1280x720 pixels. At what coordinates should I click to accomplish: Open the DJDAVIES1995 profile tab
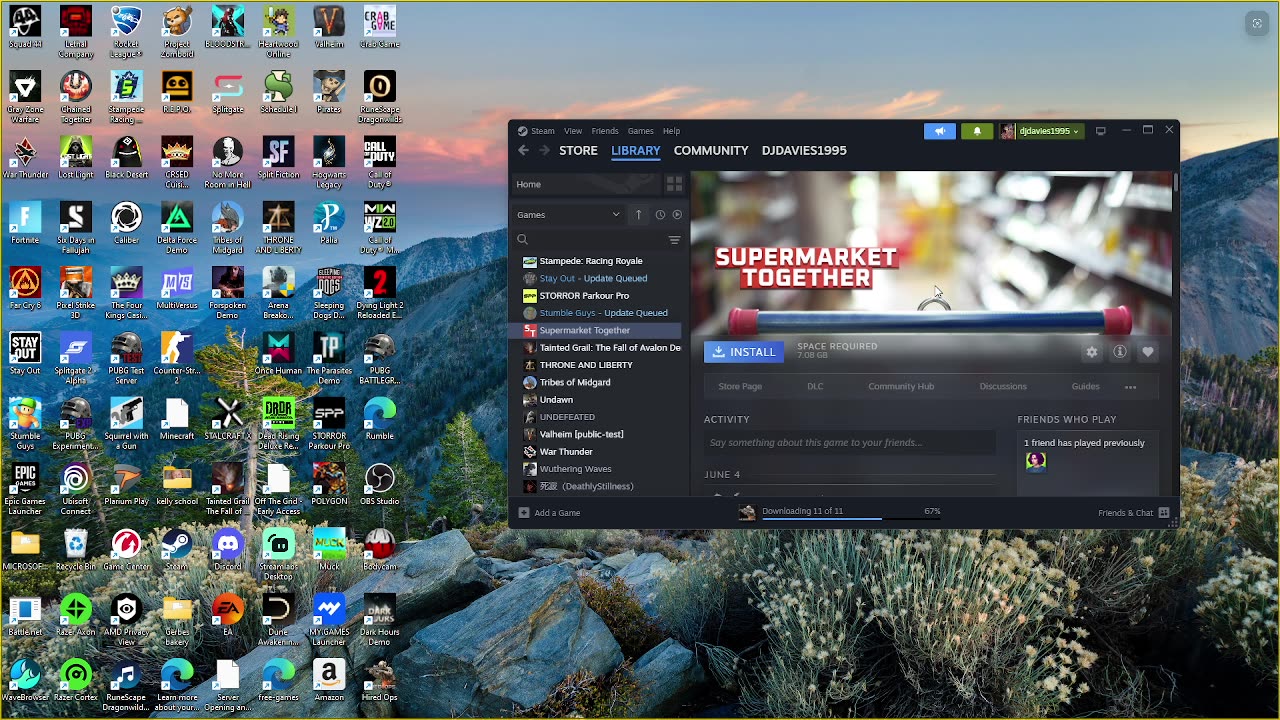click(804, 150)
